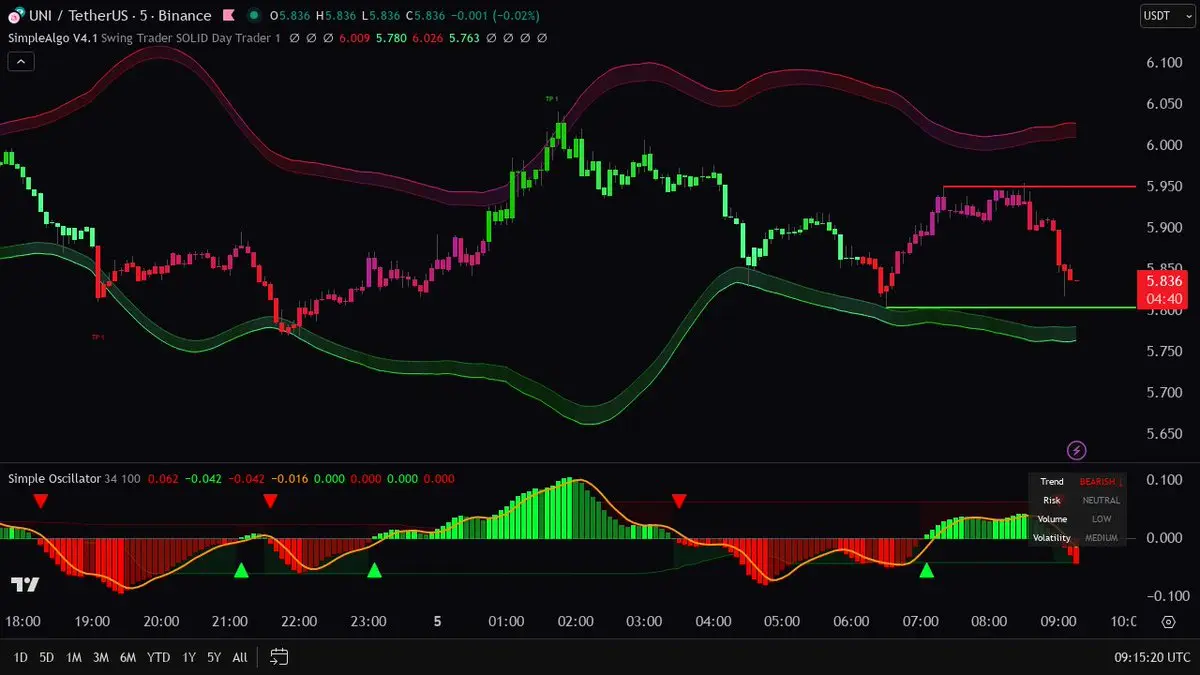The height and width of the screenshot is (675, 1200).
Task: Click the red down arrow near 21:30
Action: tap(270, 500)
